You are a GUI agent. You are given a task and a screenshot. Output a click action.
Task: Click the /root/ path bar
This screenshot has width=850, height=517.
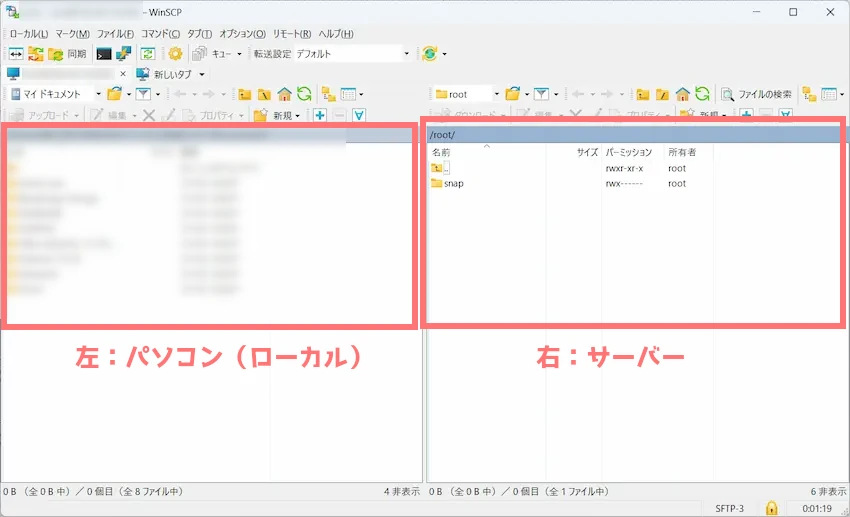634,134
